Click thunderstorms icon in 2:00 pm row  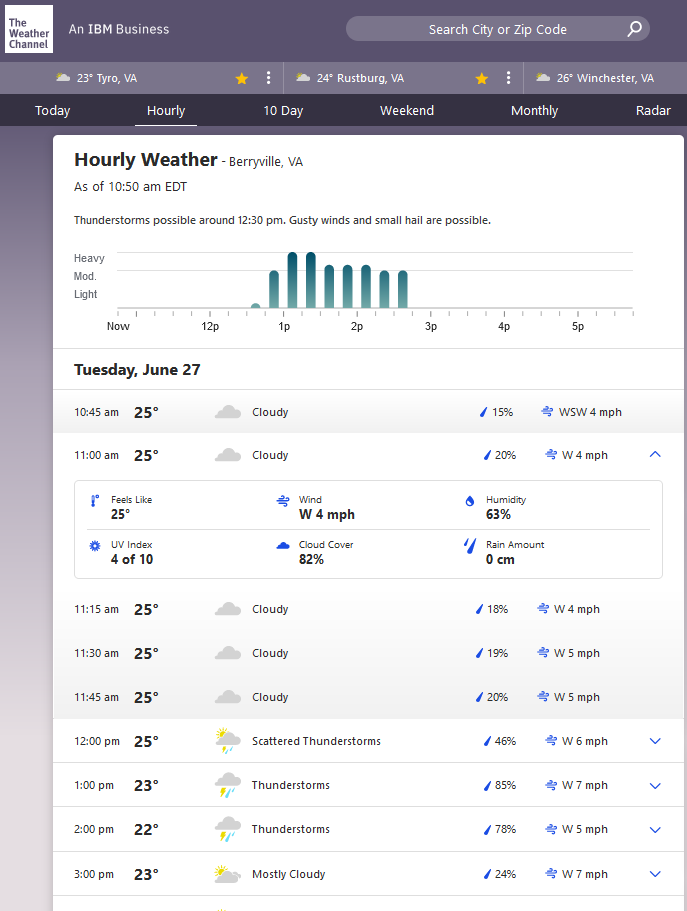point(228,829)
